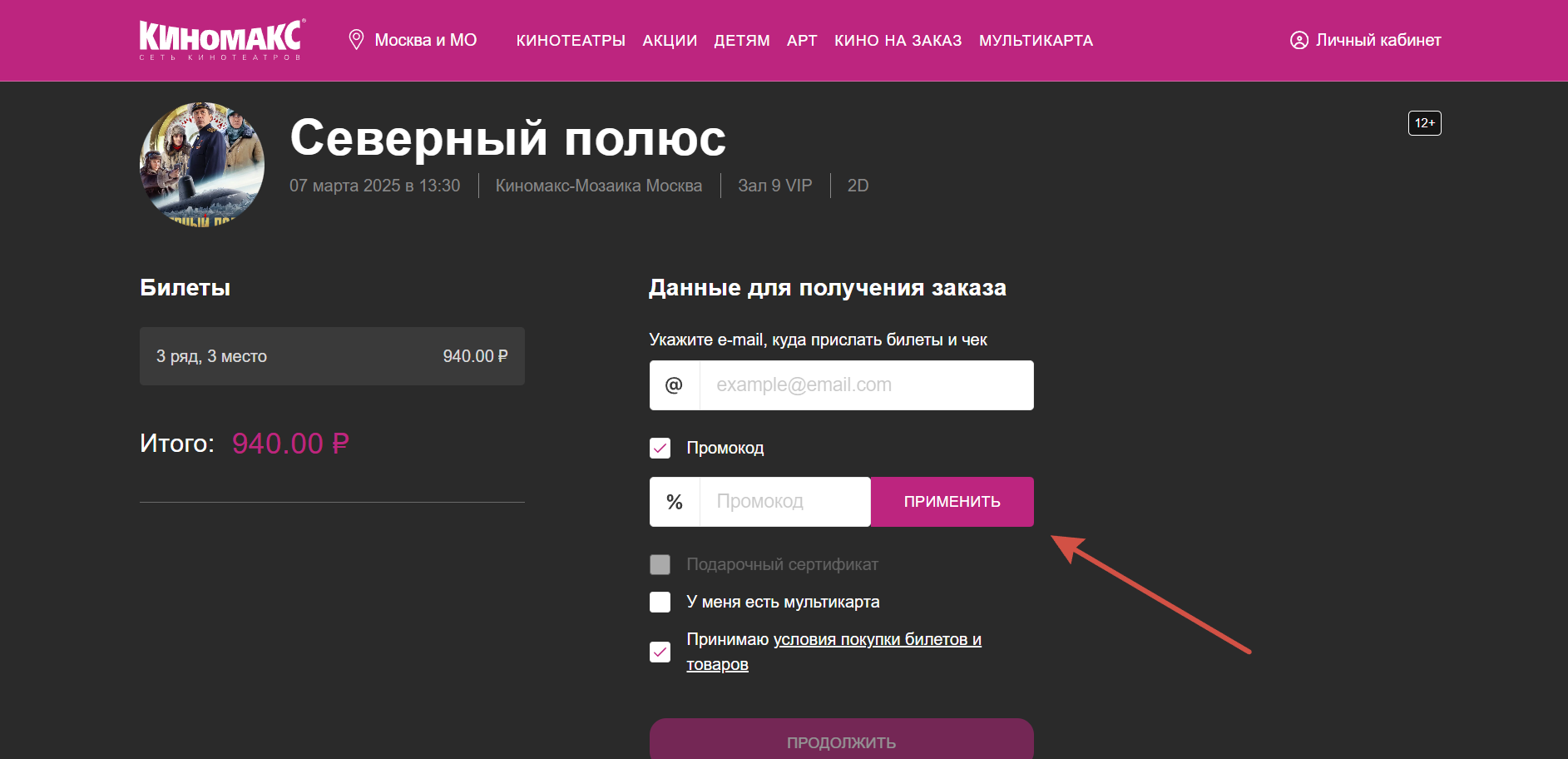
Task: Open the КИНОТЕАТРЫ menu
Action: [571, 40]
